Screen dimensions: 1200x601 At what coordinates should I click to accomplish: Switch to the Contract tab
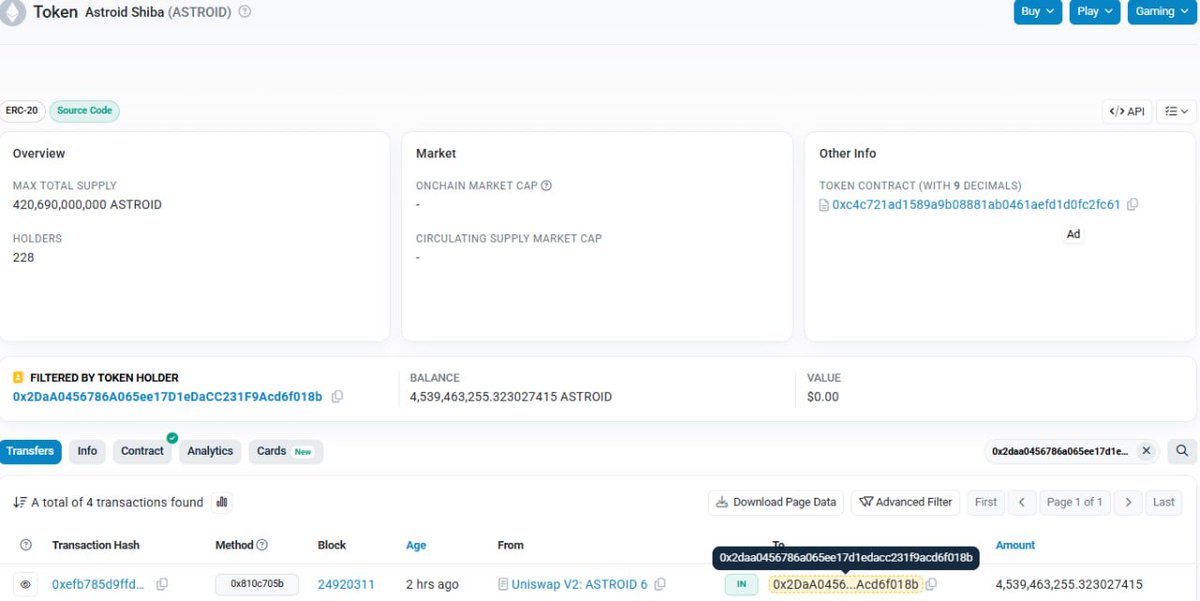pyautogui.click(x=142, y=451)
